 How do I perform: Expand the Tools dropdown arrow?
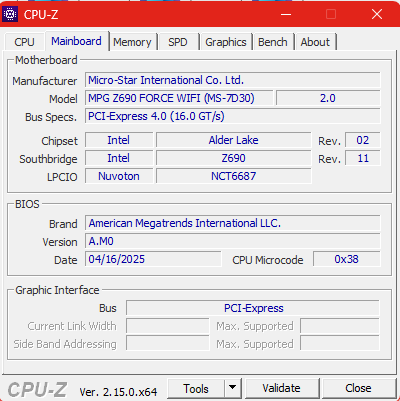click(x=233, y=388)
